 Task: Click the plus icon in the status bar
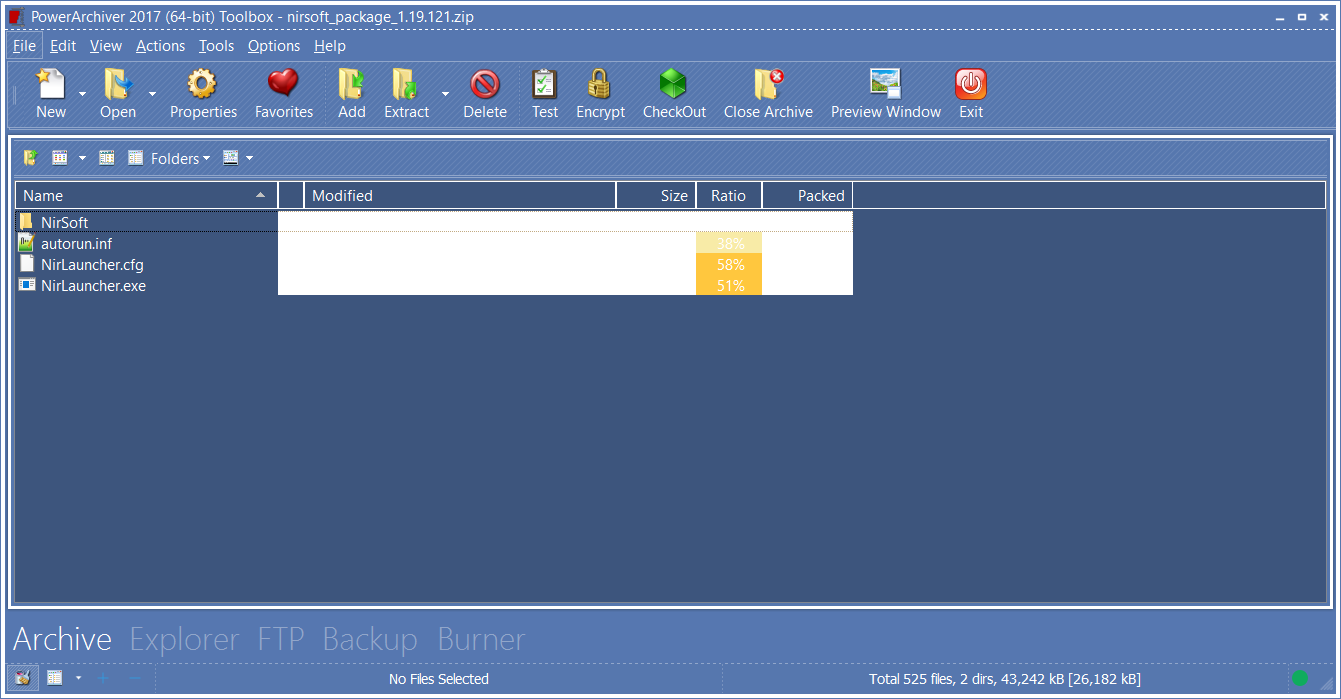[103, 679]
